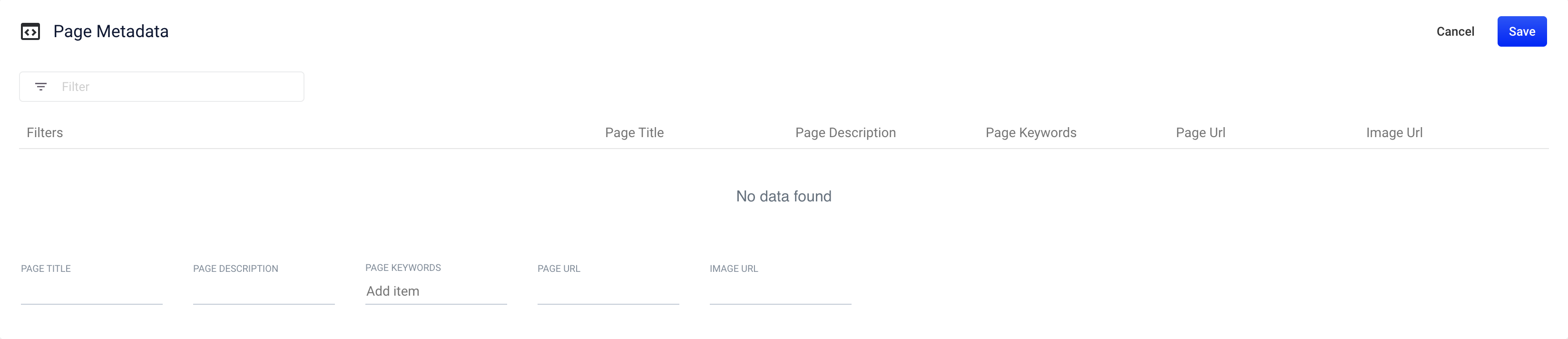Select the Filter search field
Screen dimensions: 1568x339
[x=161, y=87]
